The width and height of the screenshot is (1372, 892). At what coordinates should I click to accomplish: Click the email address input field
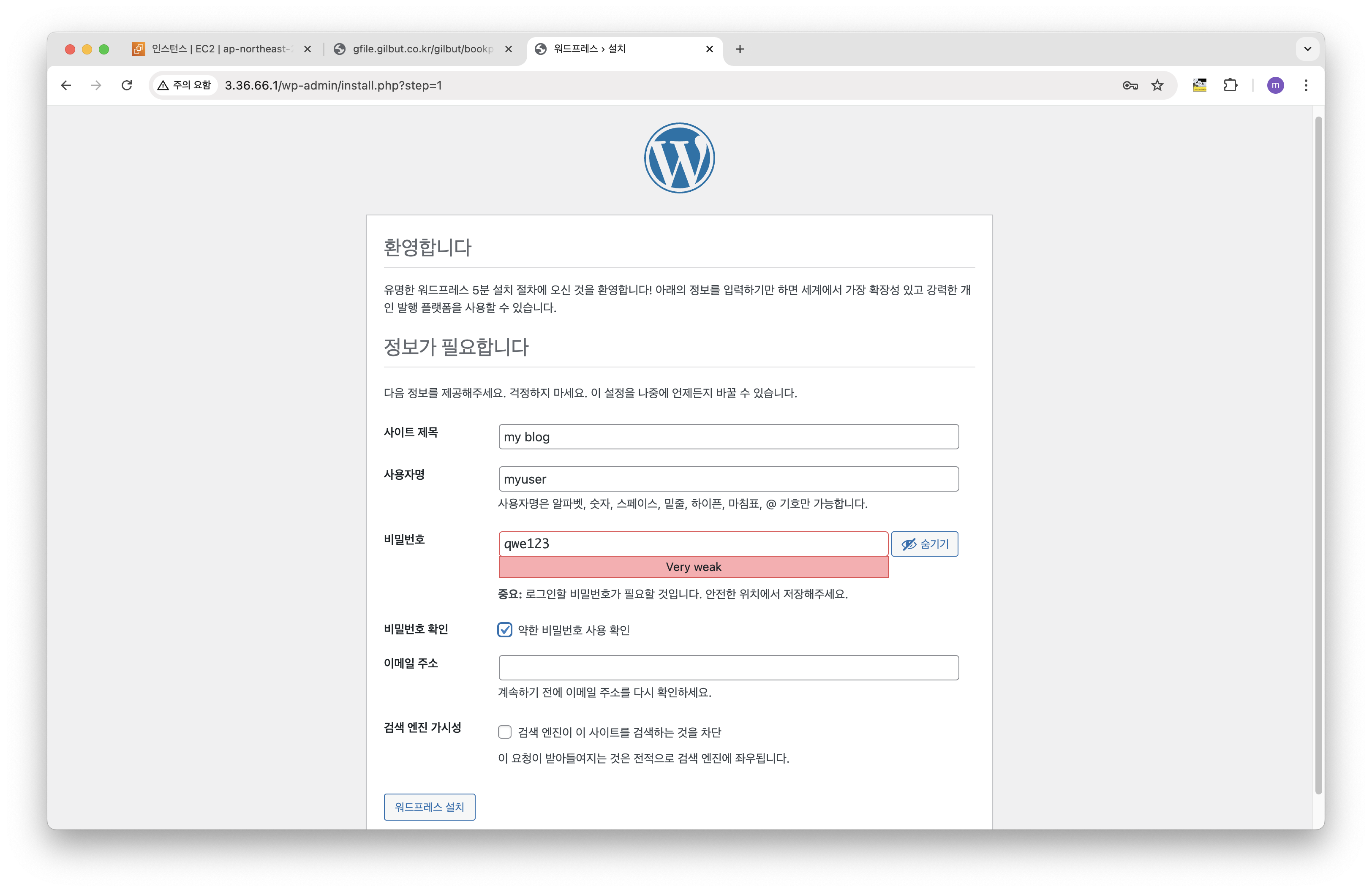coord(728,667)
